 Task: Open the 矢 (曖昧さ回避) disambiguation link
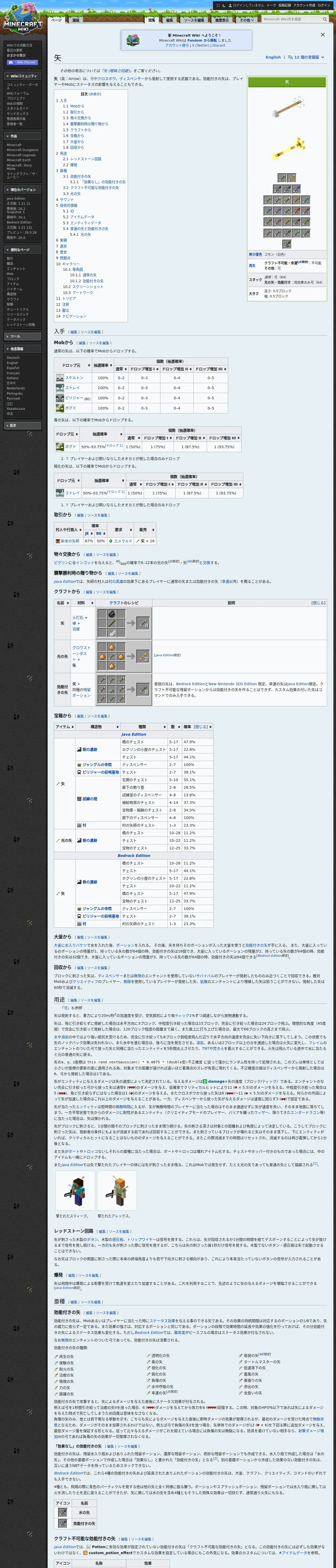(x=116, y=71)
